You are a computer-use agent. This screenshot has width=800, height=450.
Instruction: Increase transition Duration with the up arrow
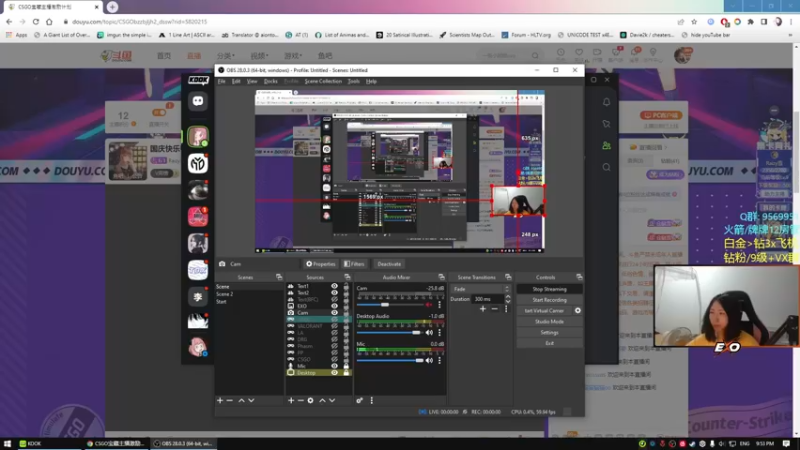(x=508, y=297)
